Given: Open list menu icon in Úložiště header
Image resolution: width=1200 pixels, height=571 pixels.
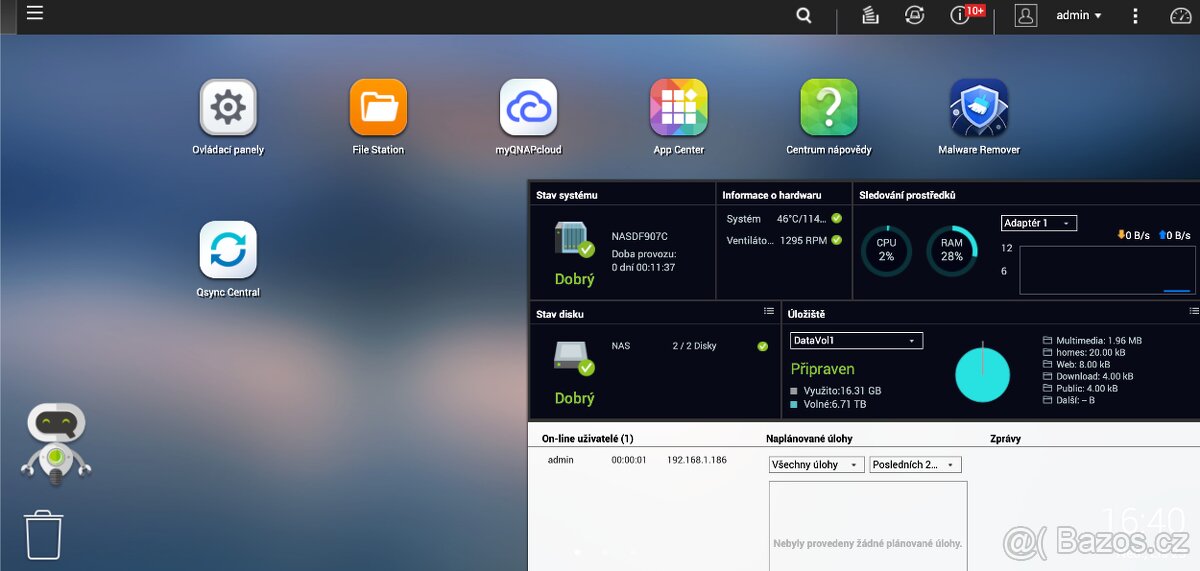Looking at the screenshot, I should click(1193, 312).
